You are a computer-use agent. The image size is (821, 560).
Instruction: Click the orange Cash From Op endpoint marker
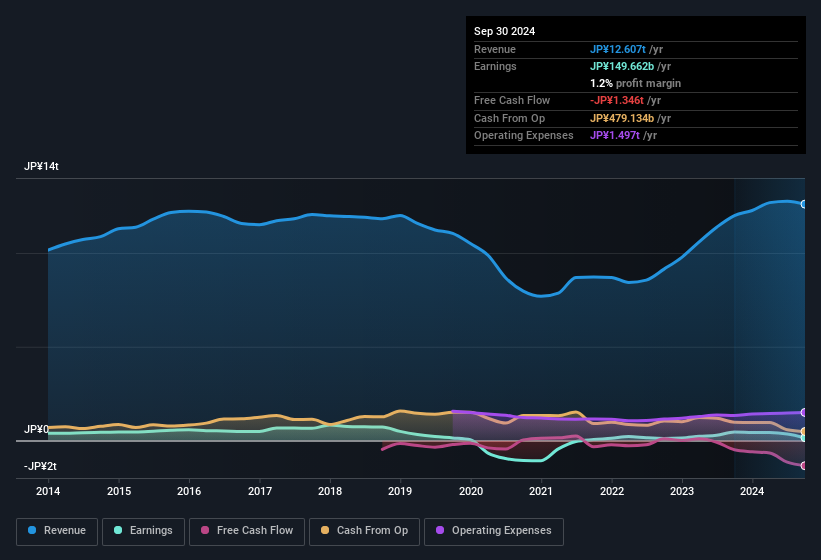tap(804, 432)
